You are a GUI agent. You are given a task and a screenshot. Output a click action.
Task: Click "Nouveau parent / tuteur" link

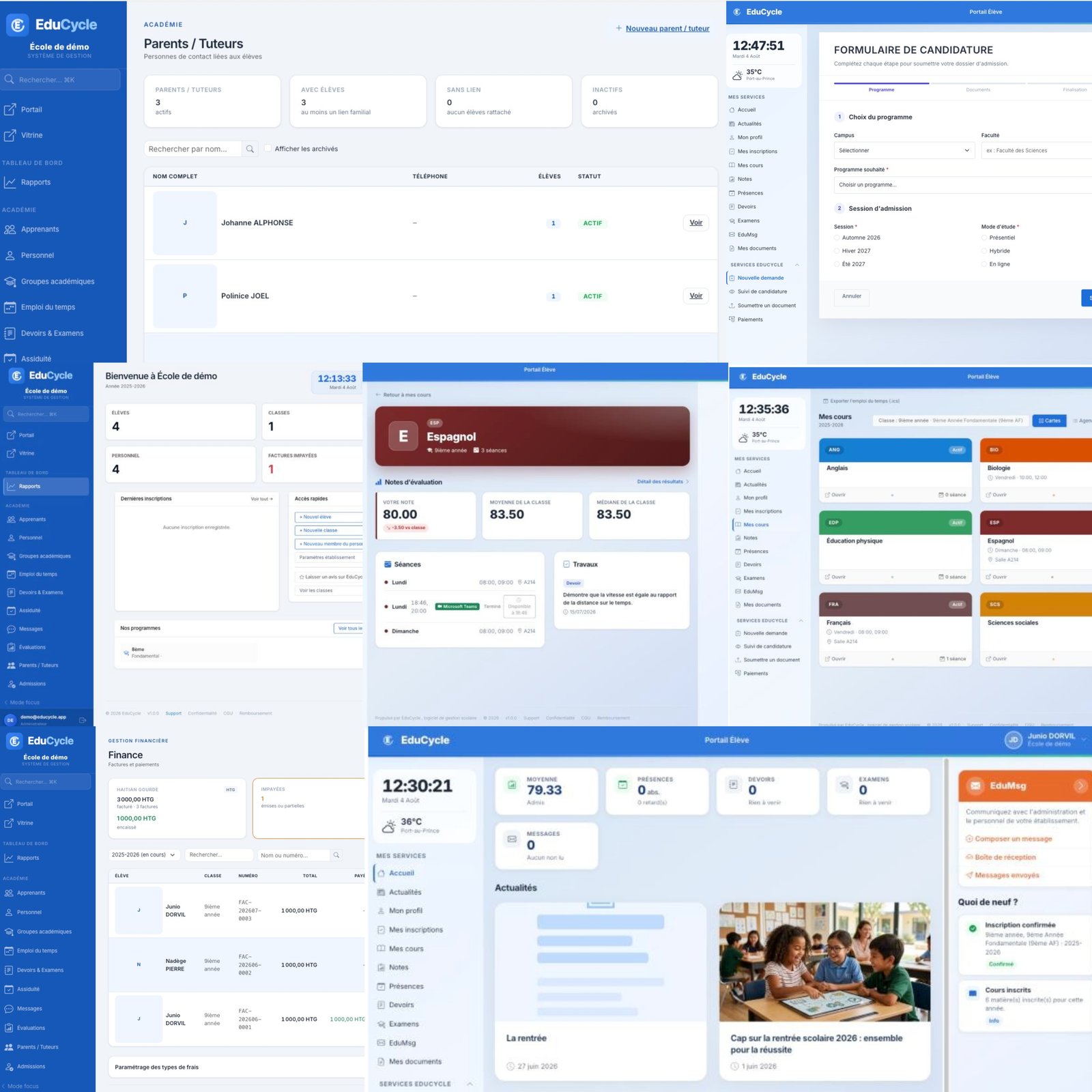[x=663, y=29]
